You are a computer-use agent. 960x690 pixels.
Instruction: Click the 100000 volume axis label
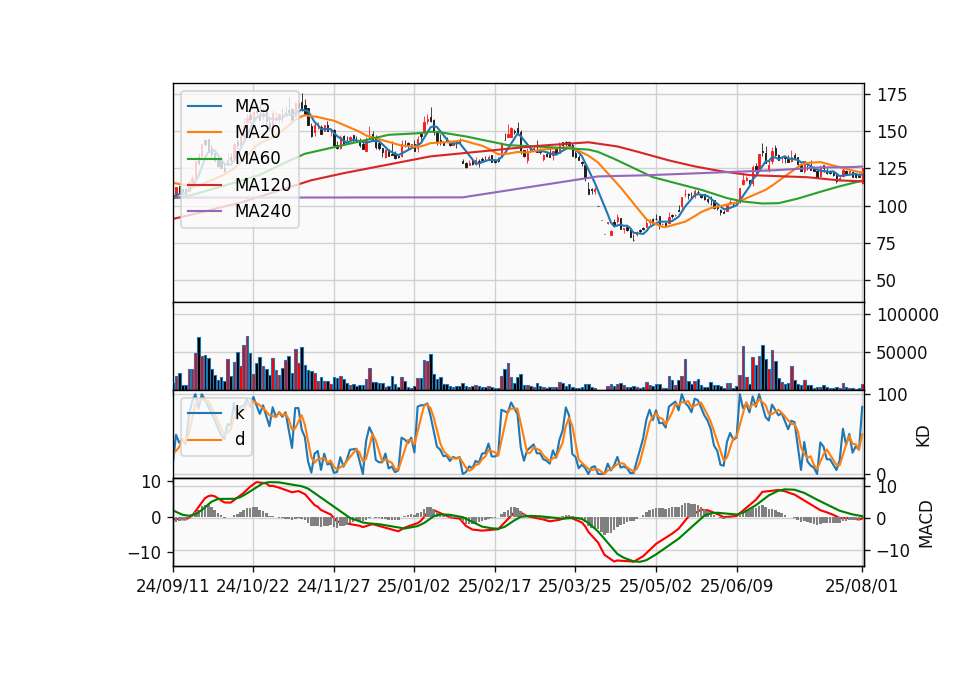coord(908,315)
